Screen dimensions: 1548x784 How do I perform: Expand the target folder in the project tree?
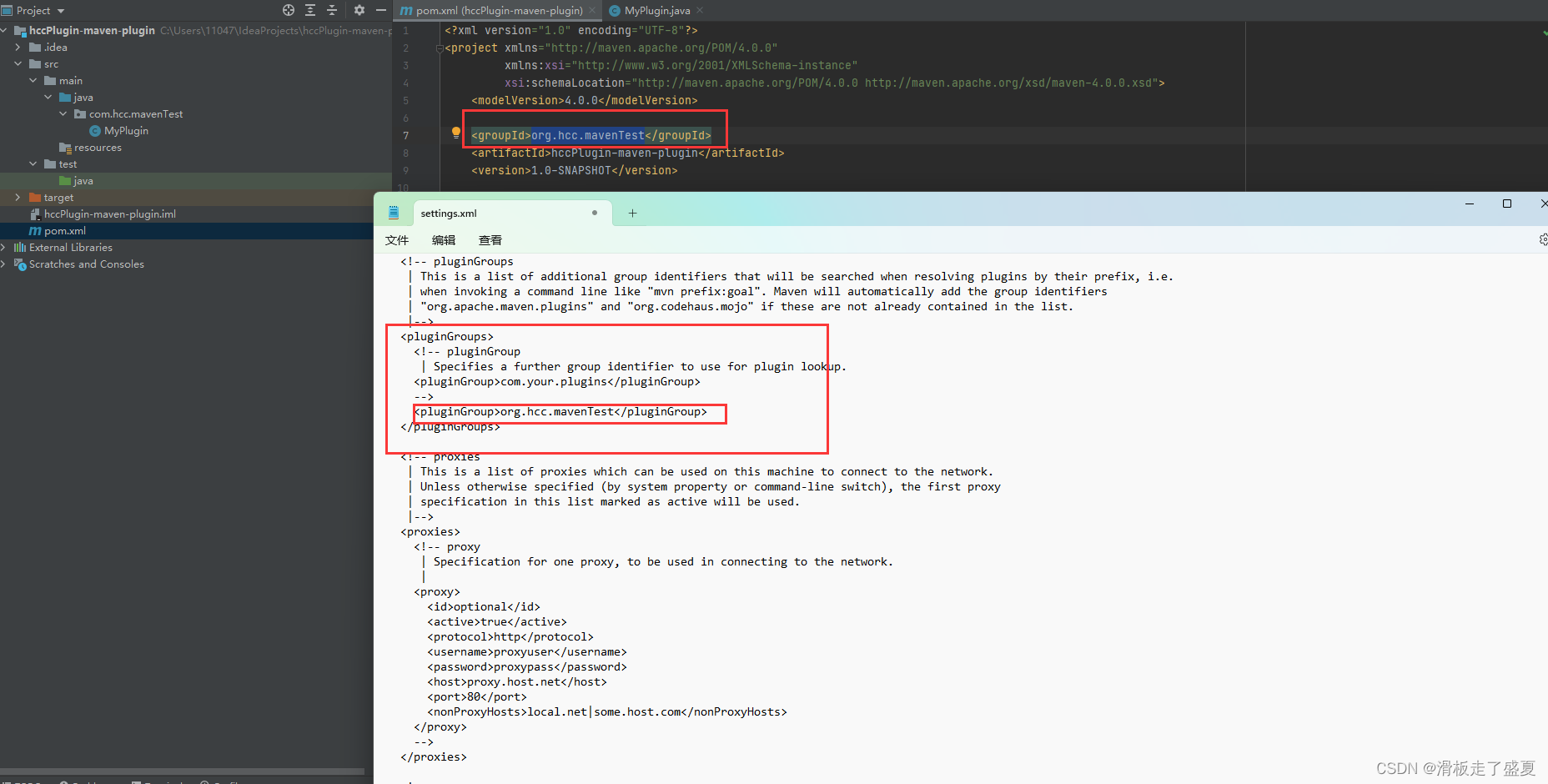18,197
